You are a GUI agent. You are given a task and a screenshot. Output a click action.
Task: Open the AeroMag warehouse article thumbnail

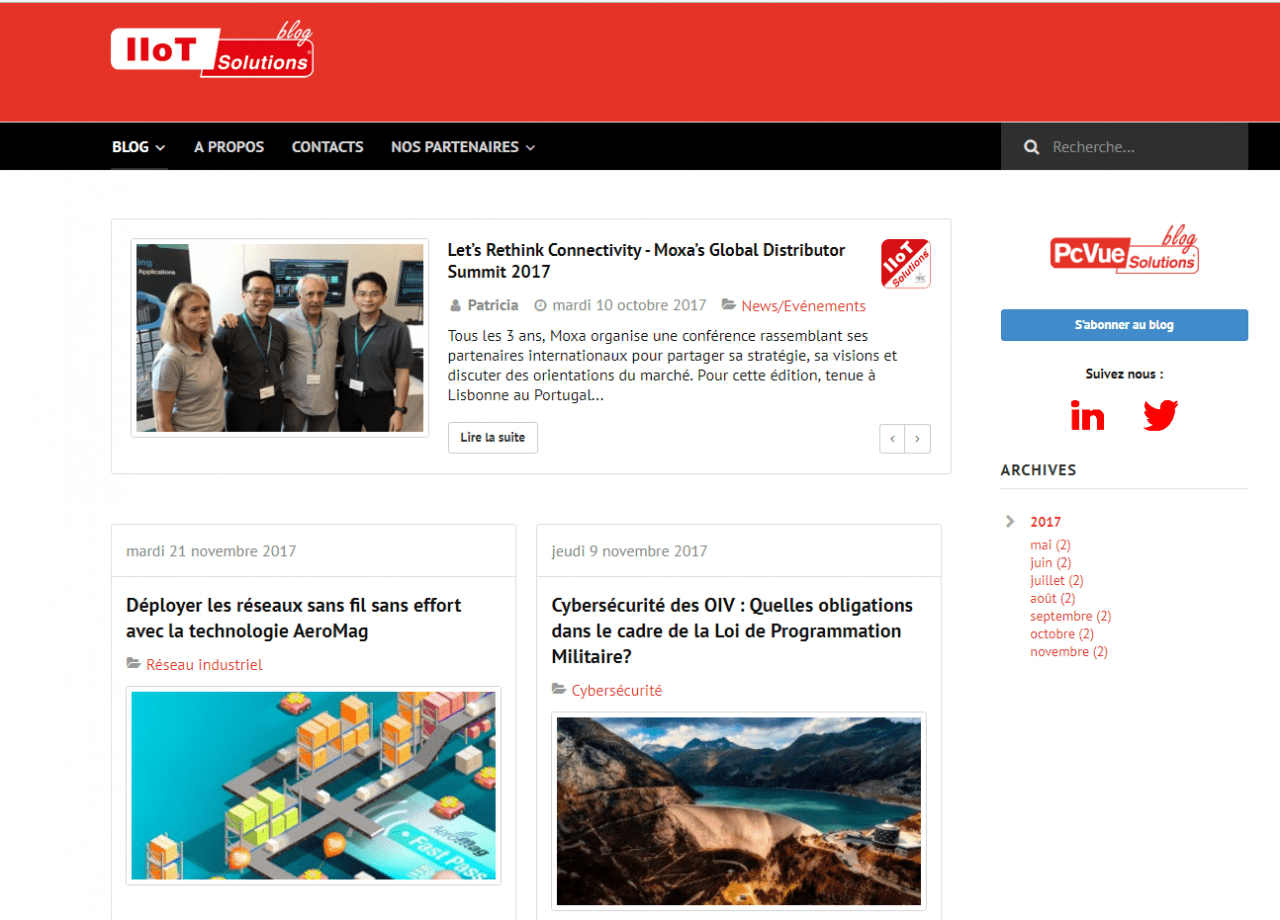[313, 785]
